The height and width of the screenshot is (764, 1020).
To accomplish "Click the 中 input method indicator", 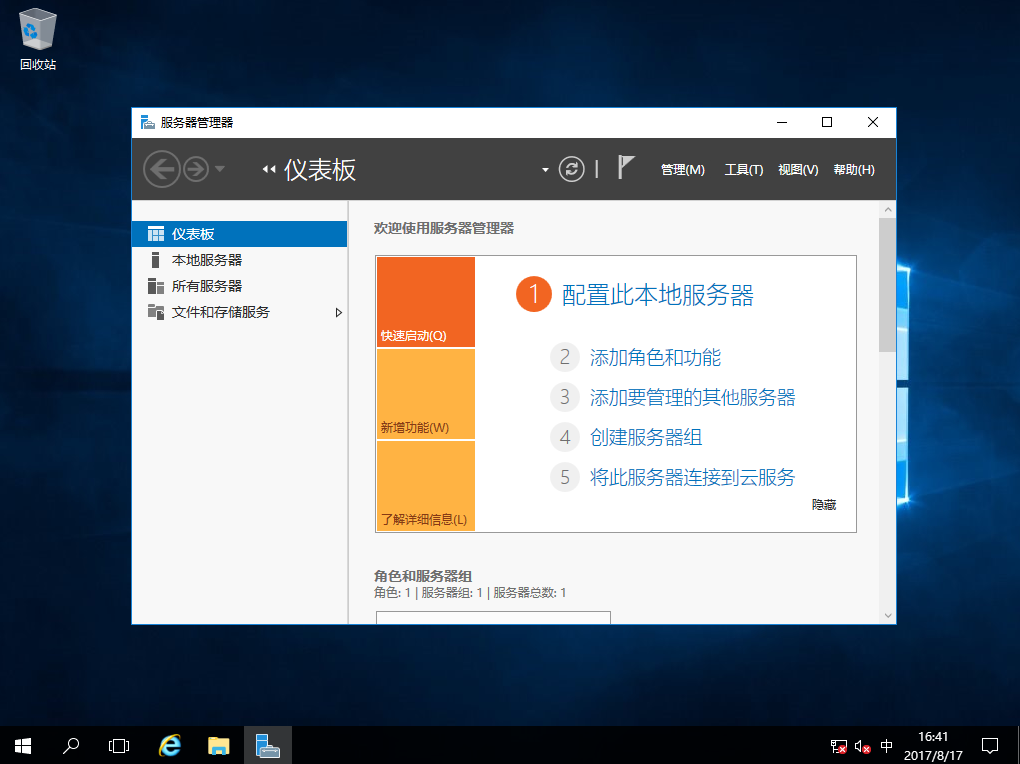I will click(886, 746).
